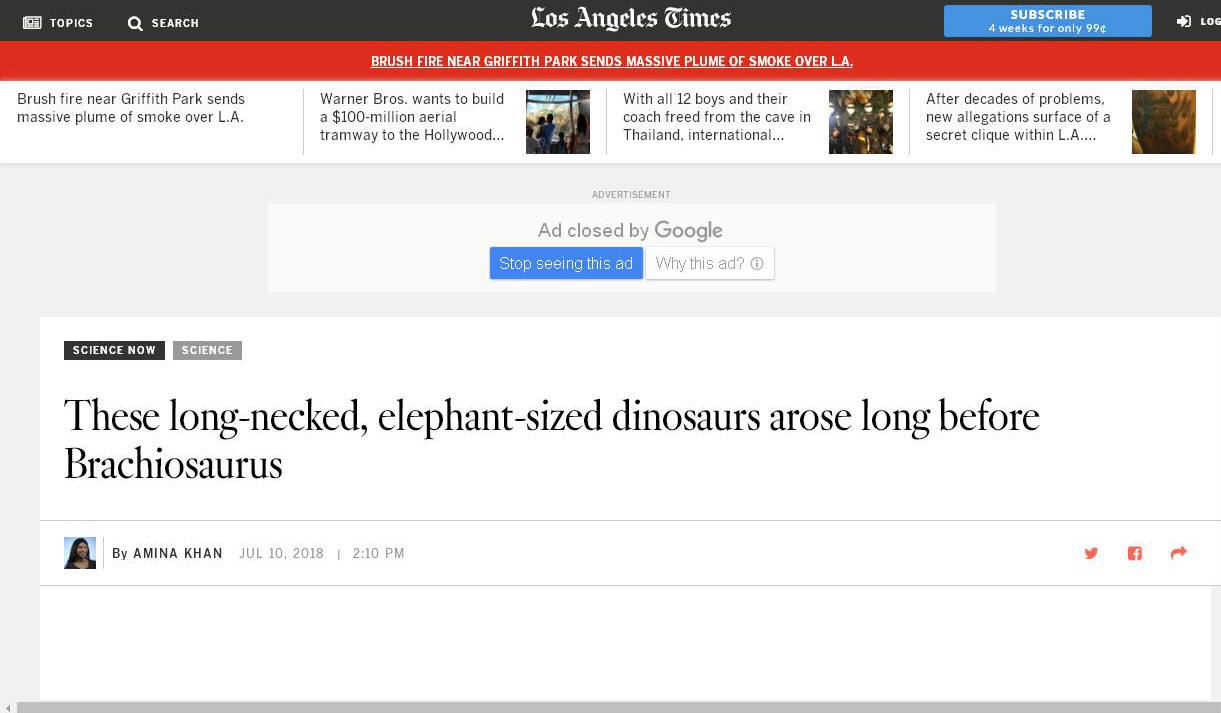Open the Science Now section tag
This screenshot has height=713, width=1221.
[114, 350]
